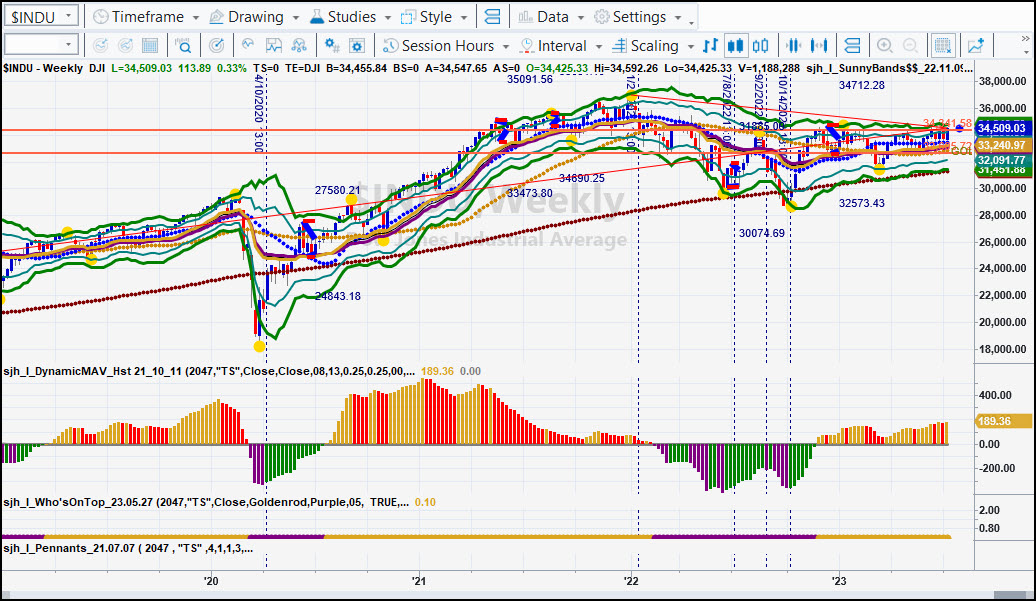
Task: Click the second clock-chart replay icon
Action: pyautogui.click(x=126, y=46)
